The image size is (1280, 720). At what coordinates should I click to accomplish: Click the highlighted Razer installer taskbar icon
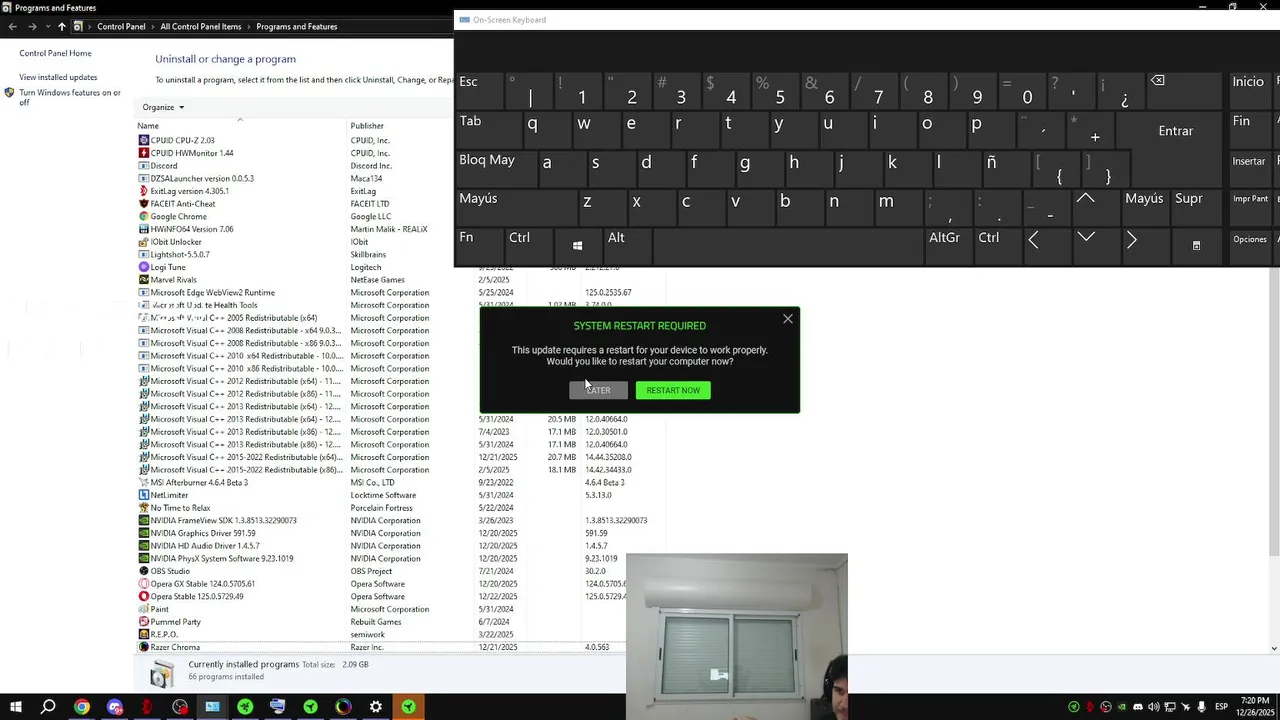click(x=408, y=707)
